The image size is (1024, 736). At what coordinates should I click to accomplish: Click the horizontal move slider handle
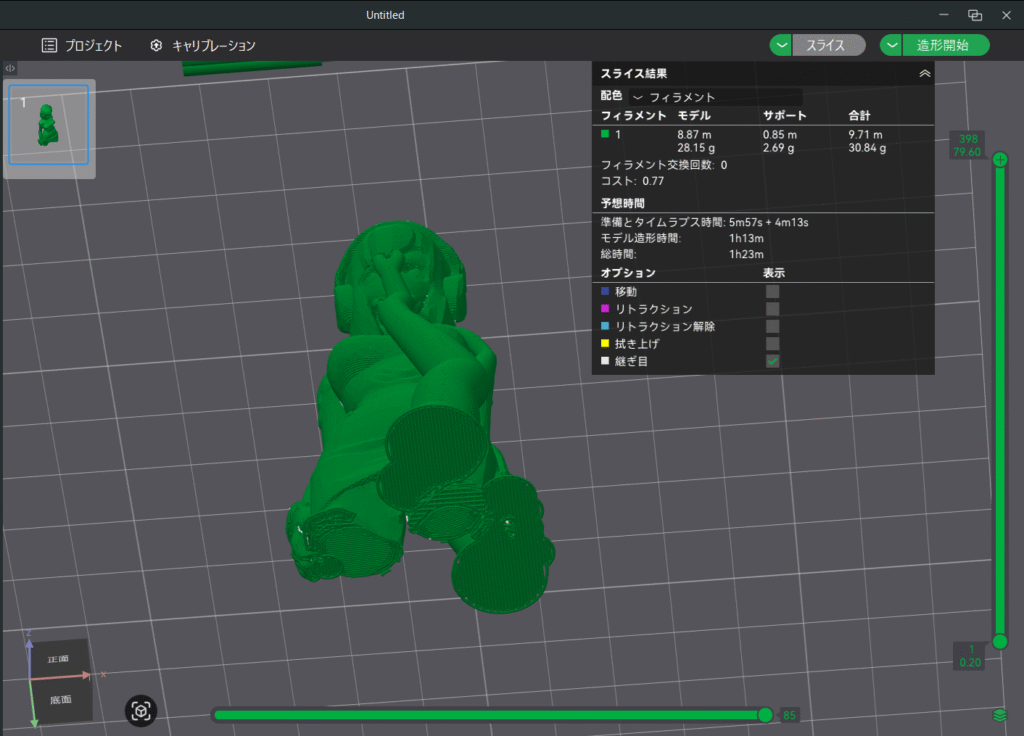click(765, 715)
